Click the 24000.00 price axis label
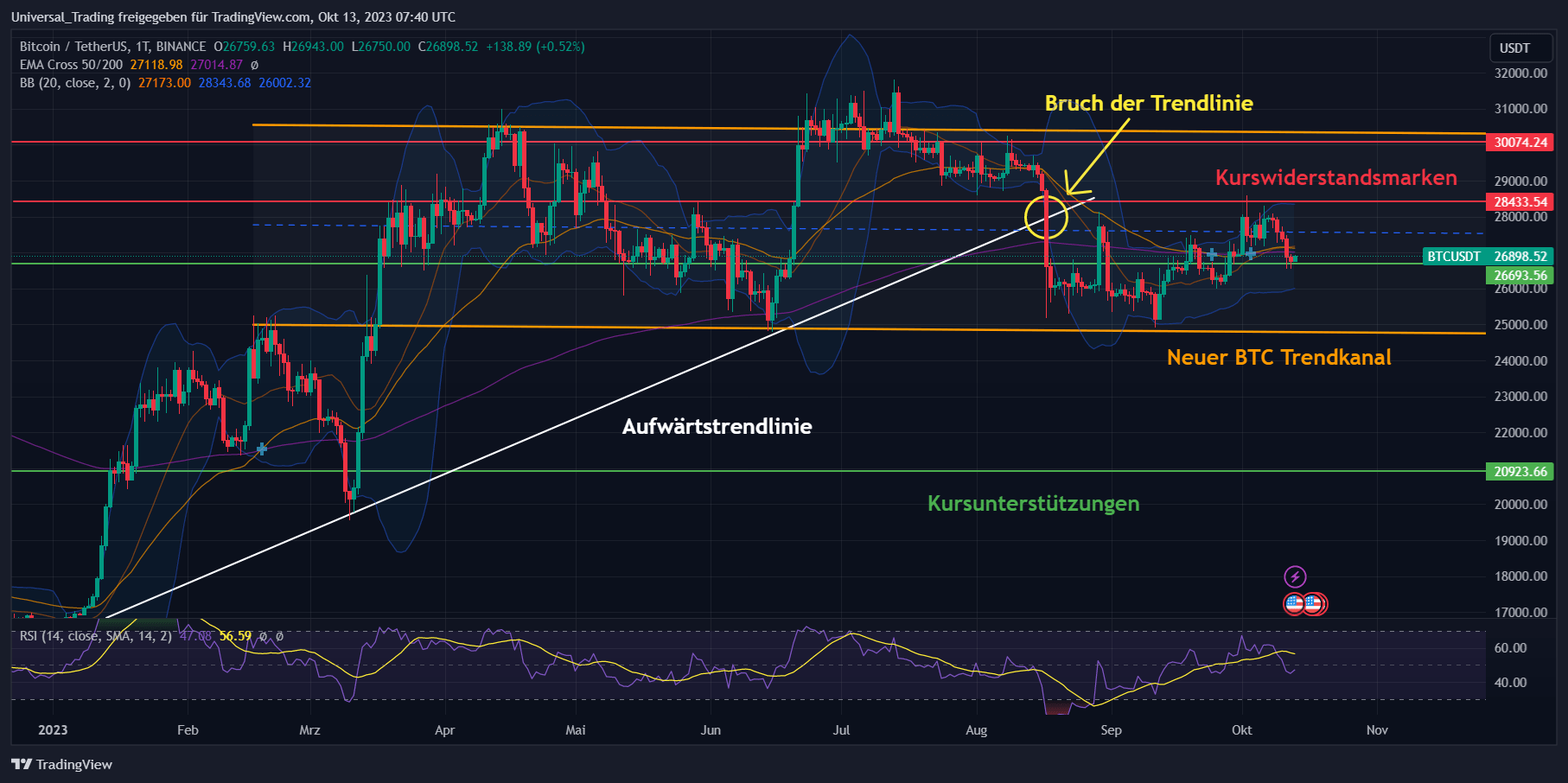The height and width of the screenshot is (783, 1568). (x=1520, y=361)
